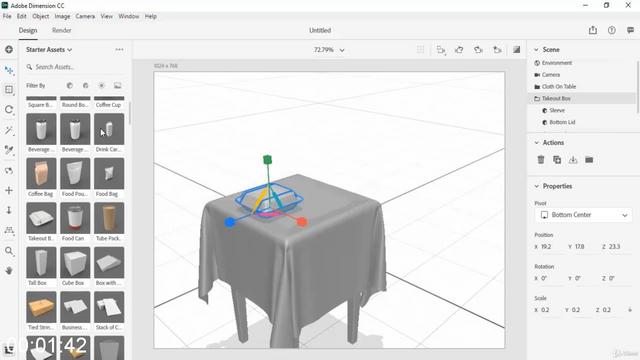This screenshot has width=640, height=360.
Task: Collapse the Properties panel section
Action: pyautogui.click(x=537, y=186)
